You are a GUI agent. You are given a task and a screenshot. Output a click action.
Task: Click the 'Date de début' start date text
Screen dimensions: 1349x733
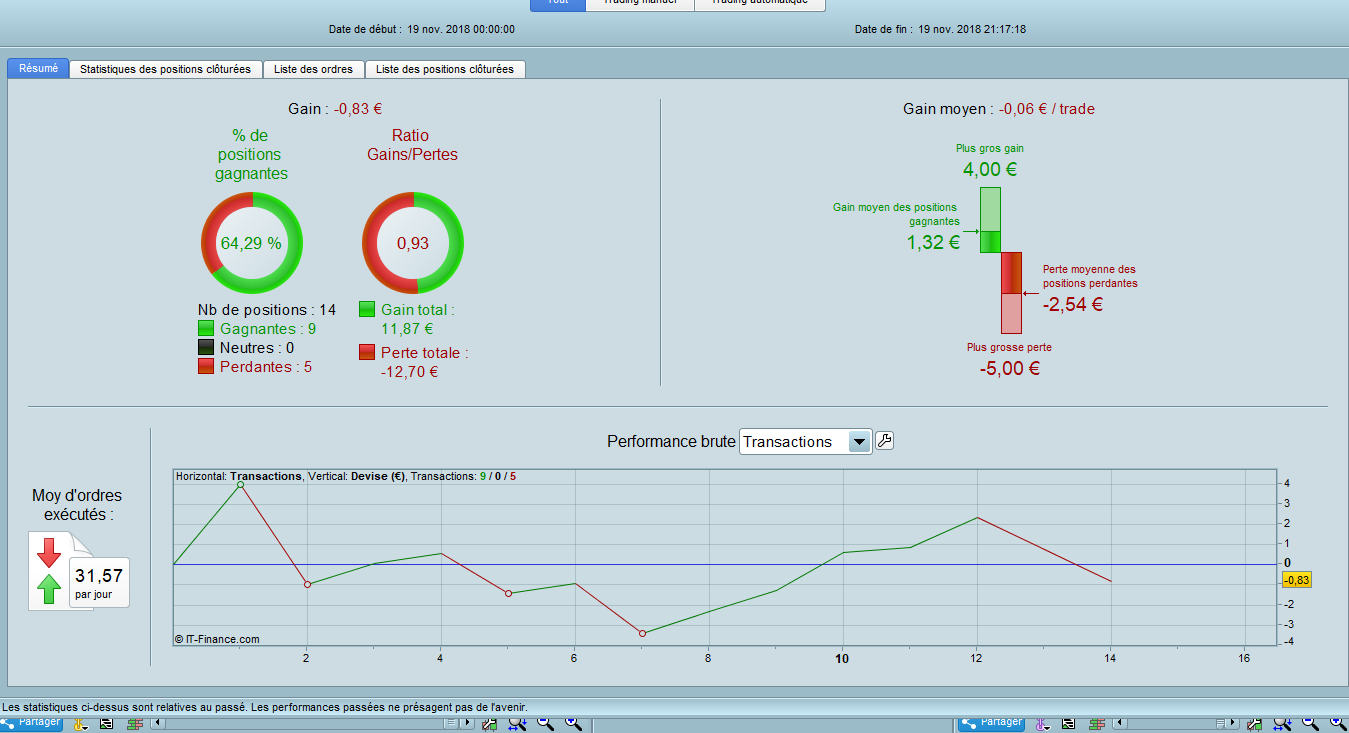(422, 29)
